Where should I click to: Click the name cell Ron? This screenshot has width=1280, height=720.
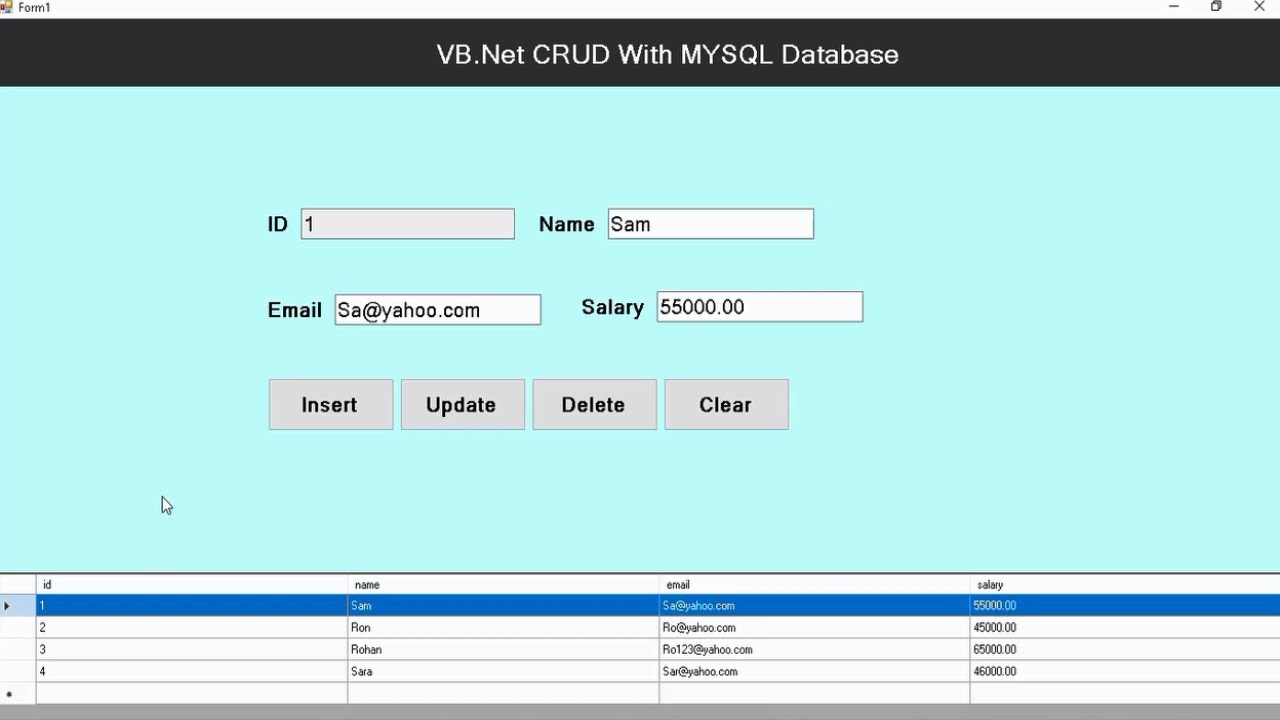click(x=503, y=628)
